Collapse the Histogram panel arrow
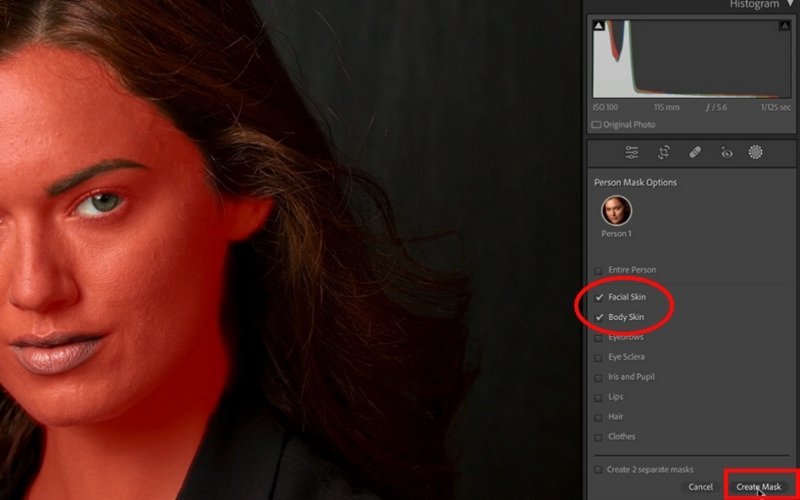 click(x=791, y=4)
